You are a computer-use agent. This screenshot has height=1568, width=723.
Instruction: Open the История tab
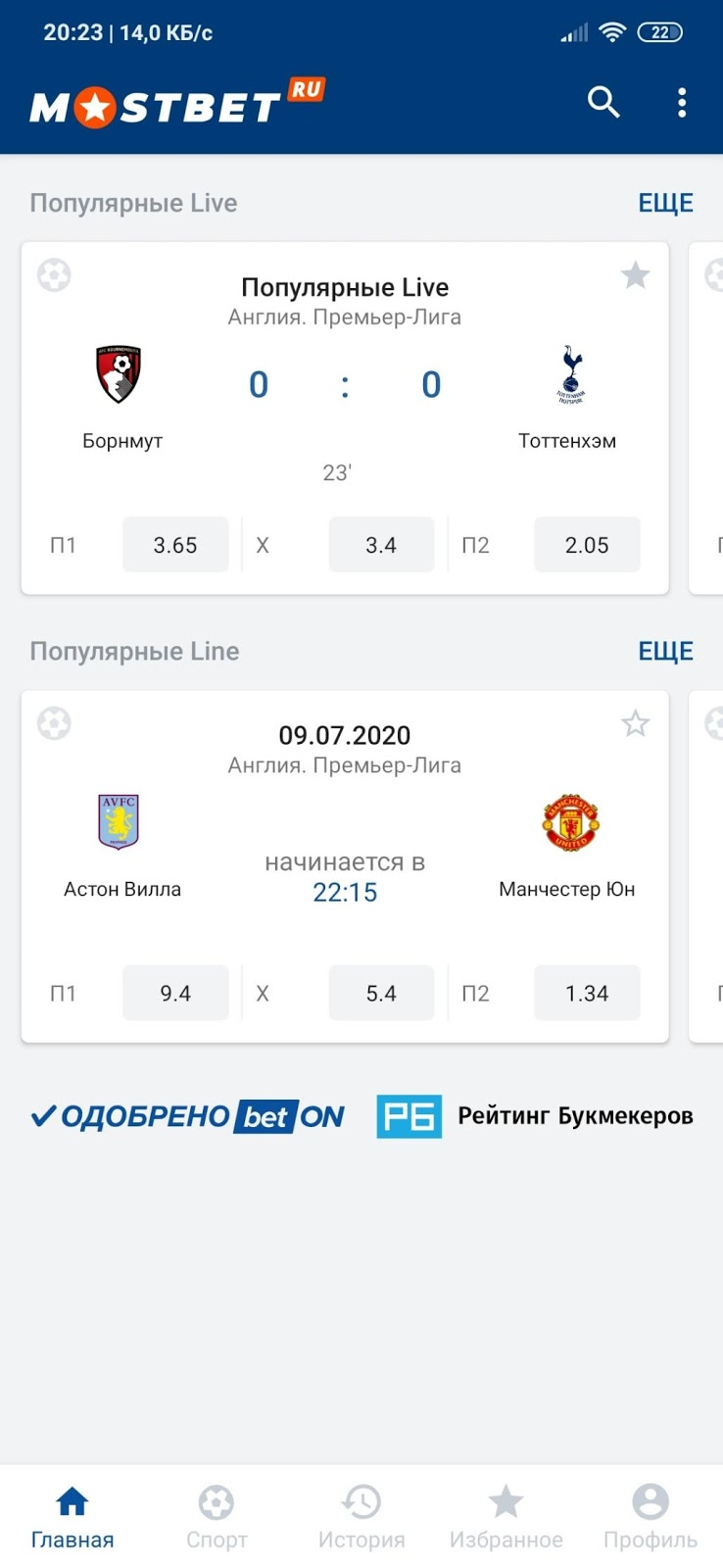(361, 1516)
